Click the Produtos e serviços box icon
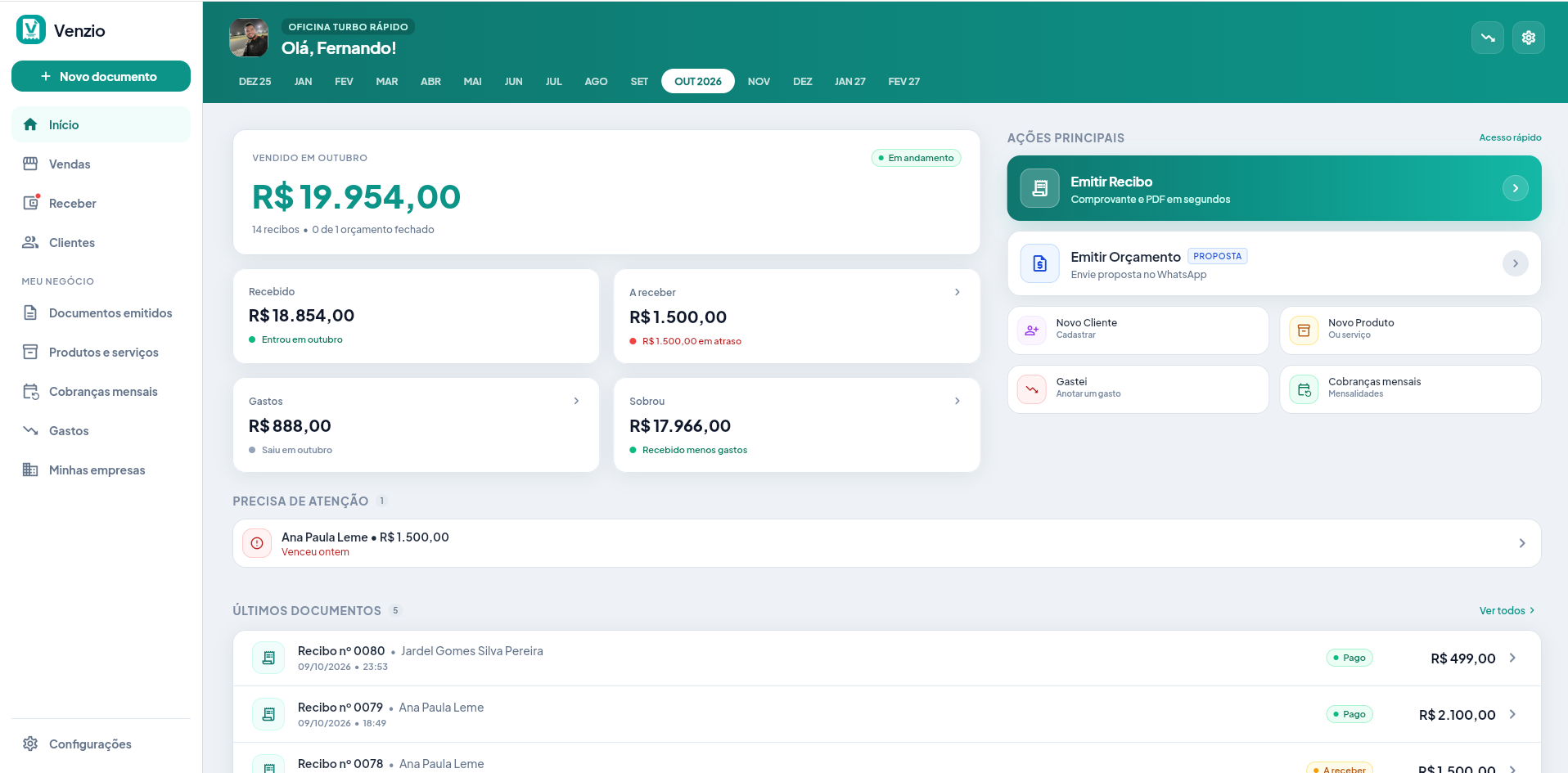Image resolution: width=1568 pixels, height=773 pixels. coord(30,352)
